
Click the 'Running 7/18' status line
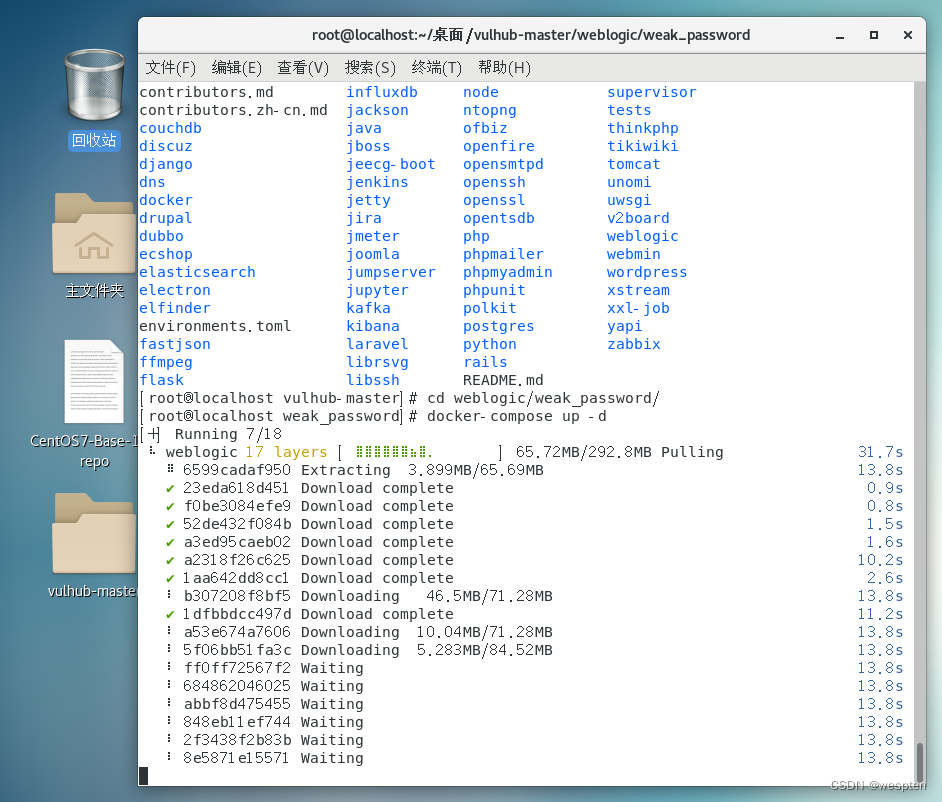point(228,434)
